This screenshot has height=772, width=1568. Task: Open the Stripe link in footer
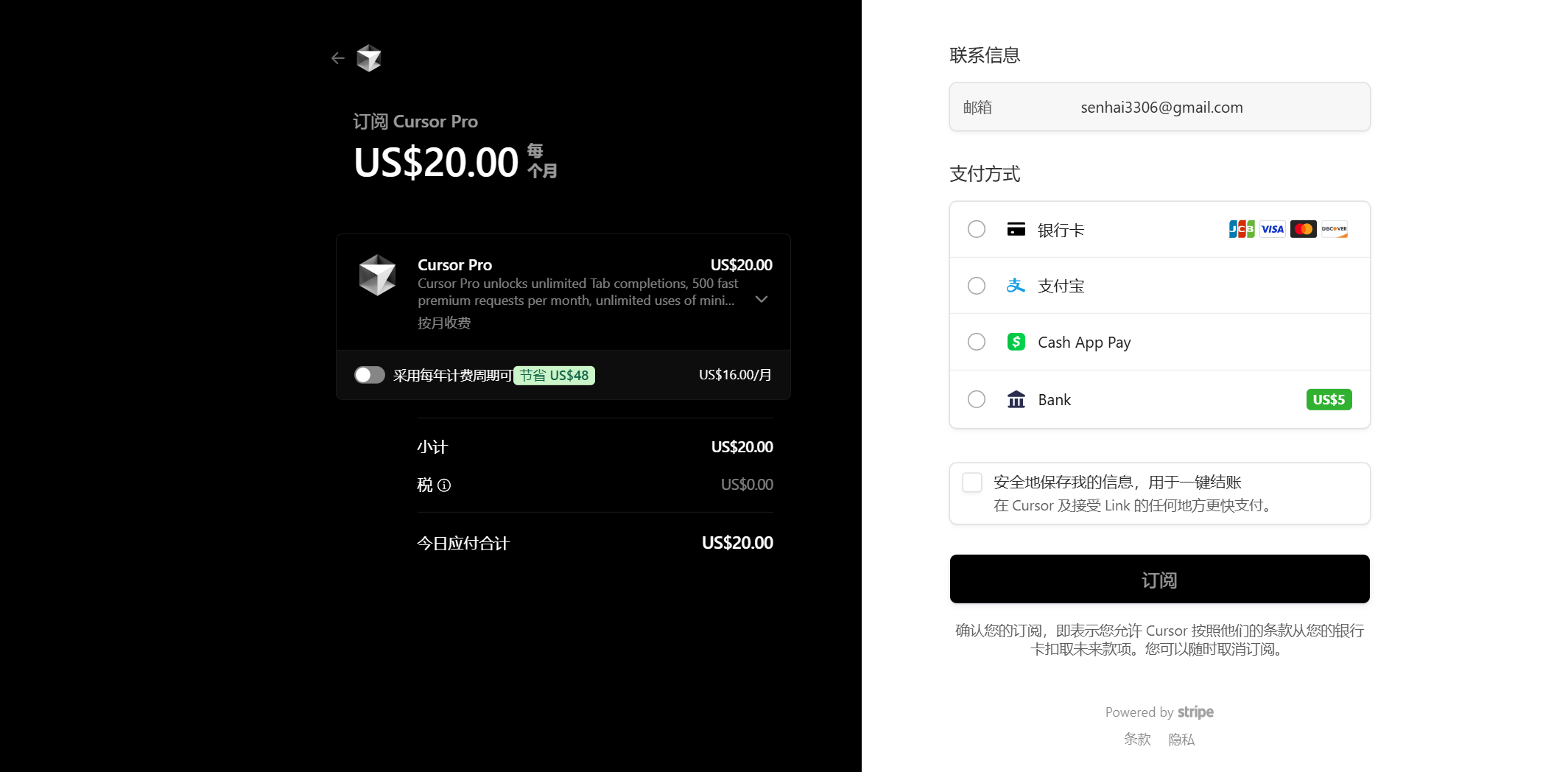[1195, 712]
